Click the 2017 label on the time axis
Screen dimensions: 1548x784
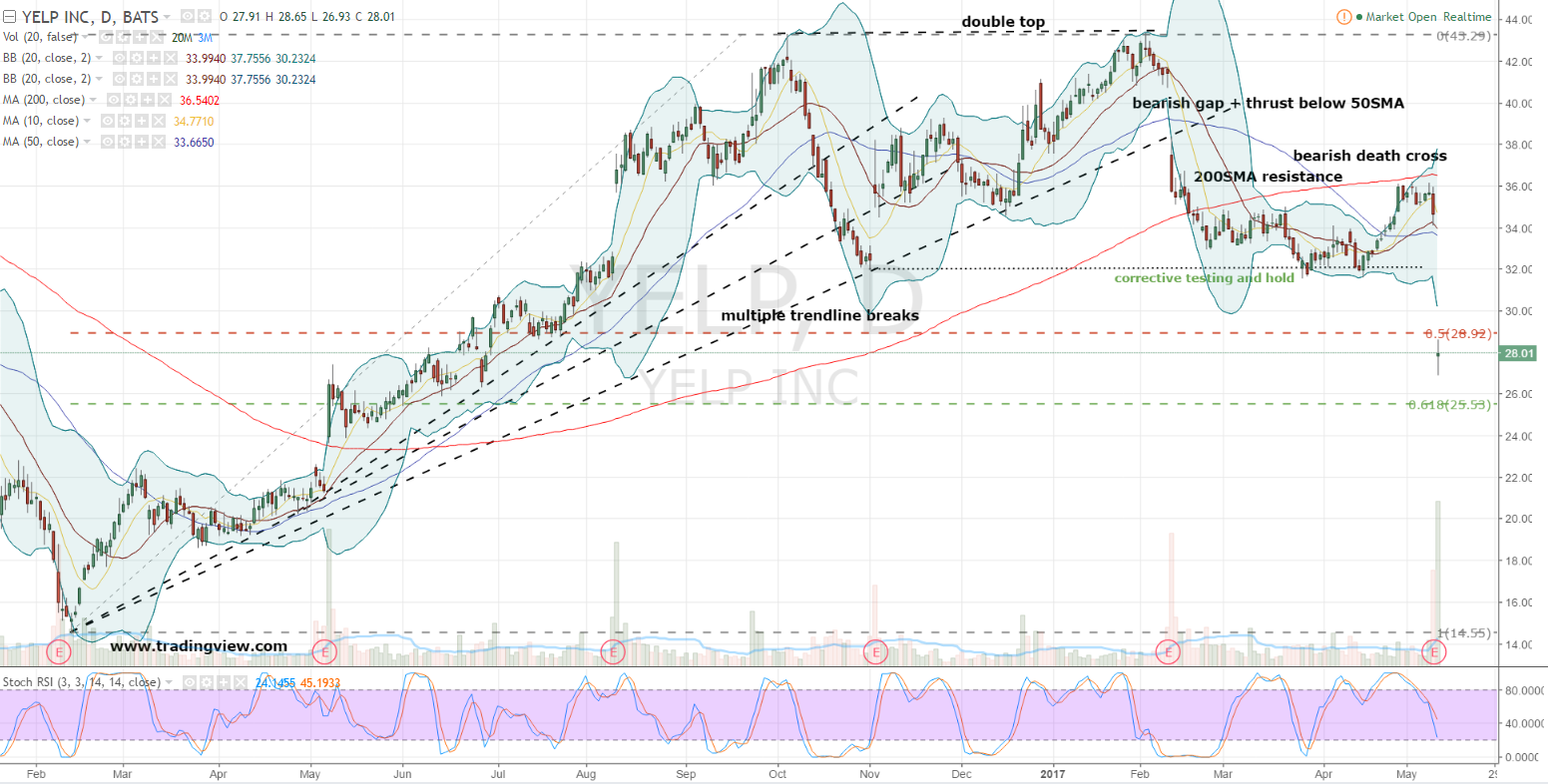coord(1054,773)
